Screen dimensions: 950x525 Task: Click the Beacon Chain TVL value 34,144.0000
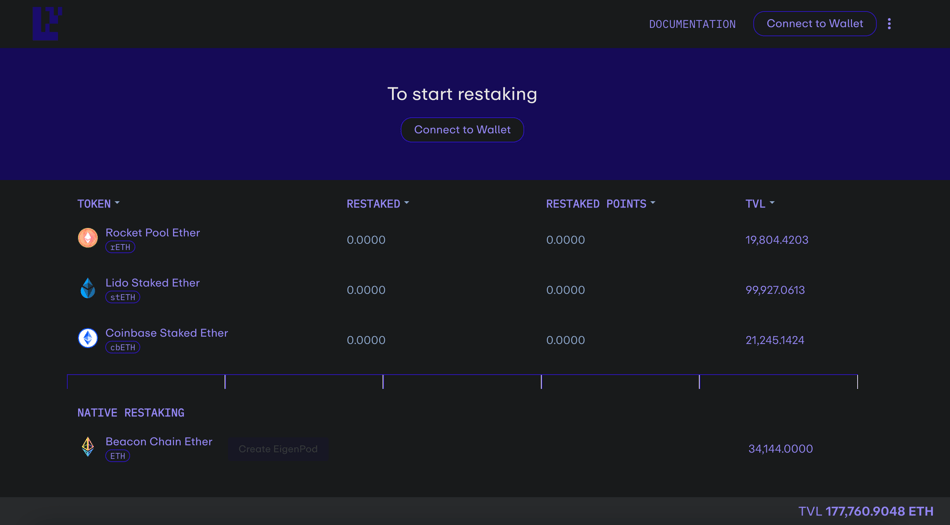780,449
